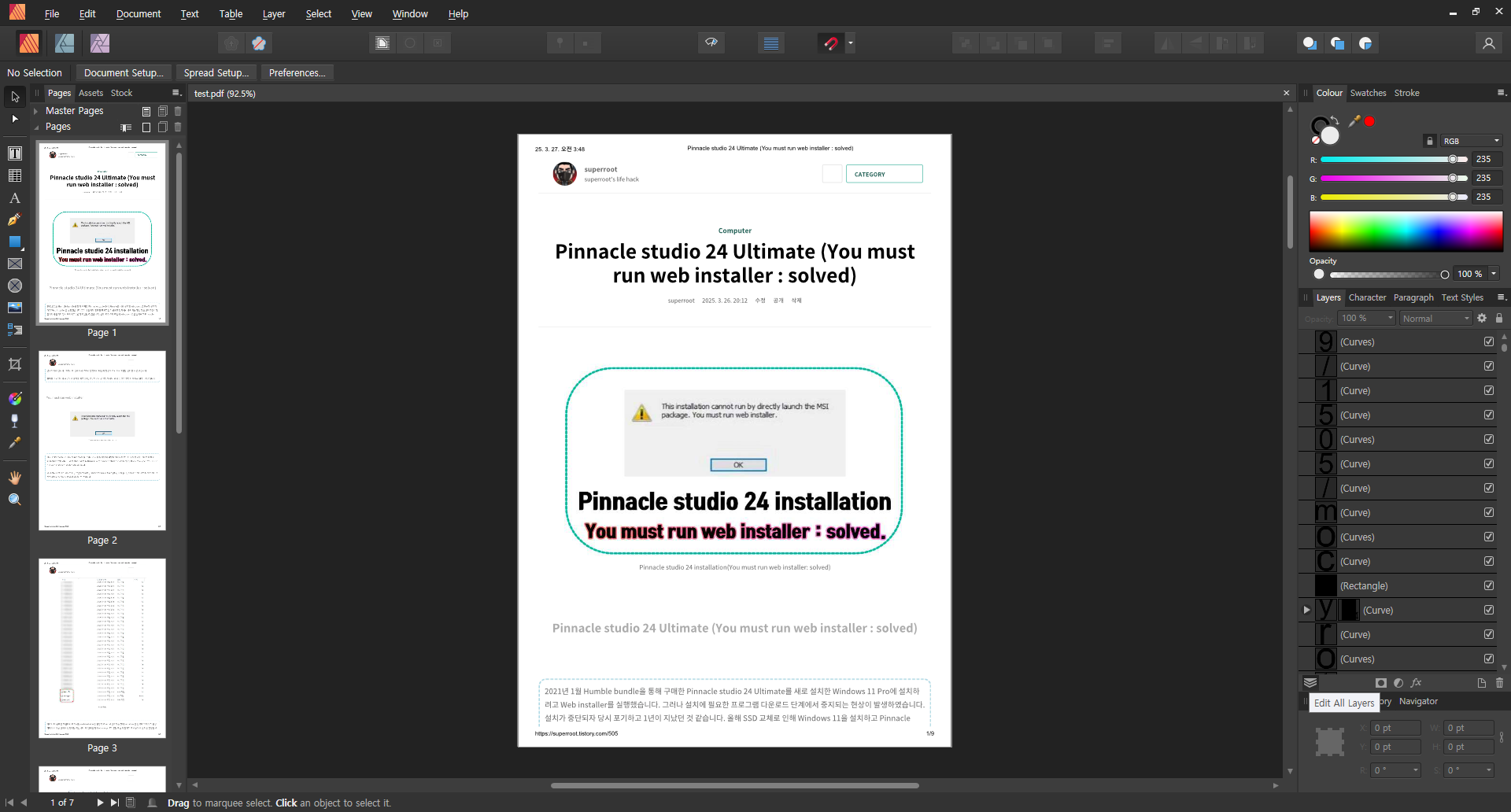This screenshot has width=1511, height=812.
Task: Toggle visibility of bottom (Curves) layer
Action: pyautogui.click(x=1489, y=659)
